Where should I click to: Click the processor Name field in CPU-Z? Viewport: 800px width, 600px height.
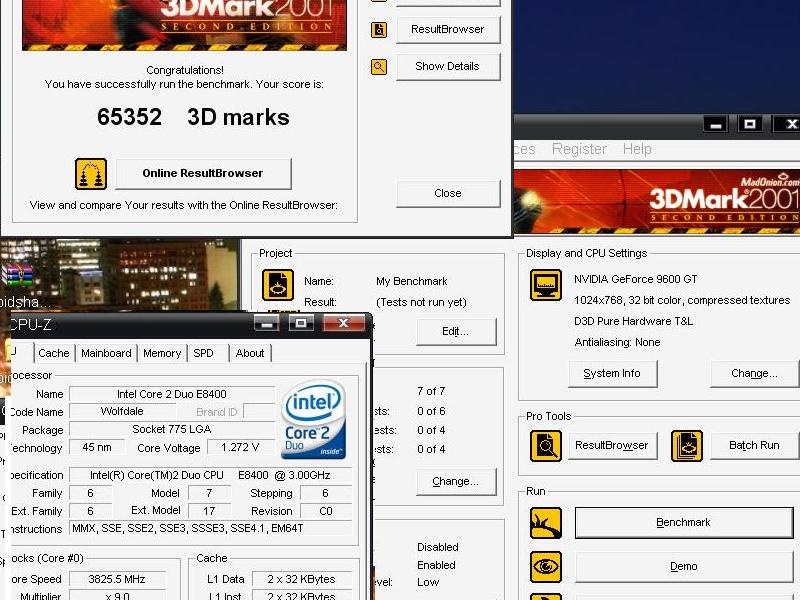[x=172, y=394]
